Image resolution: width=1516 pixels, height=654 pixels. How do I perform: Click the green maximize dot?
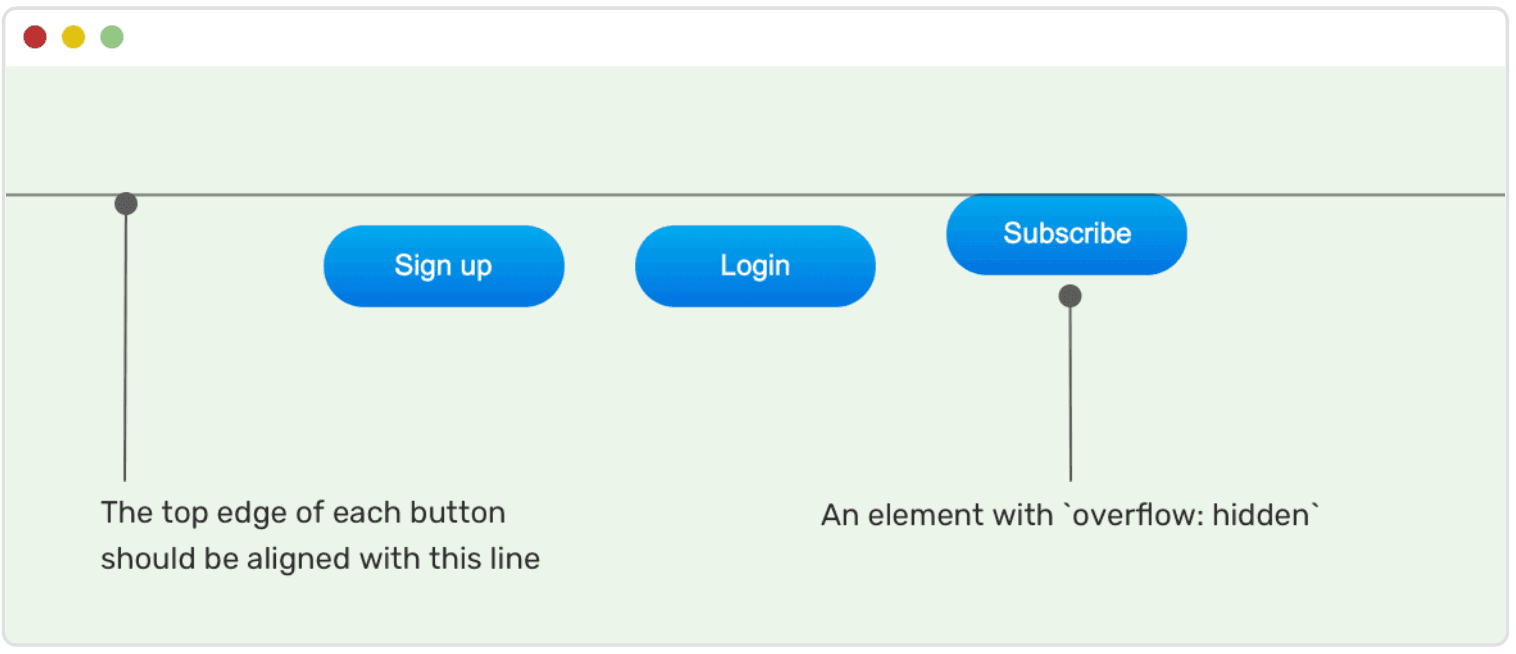[x=112, y=38]
